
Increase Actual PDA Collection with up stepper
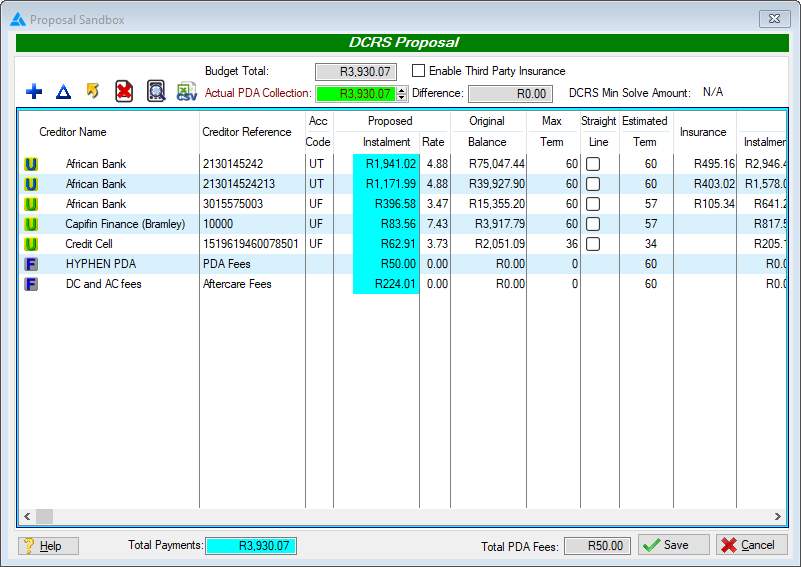pyautogui.click(x=402, y=90)
